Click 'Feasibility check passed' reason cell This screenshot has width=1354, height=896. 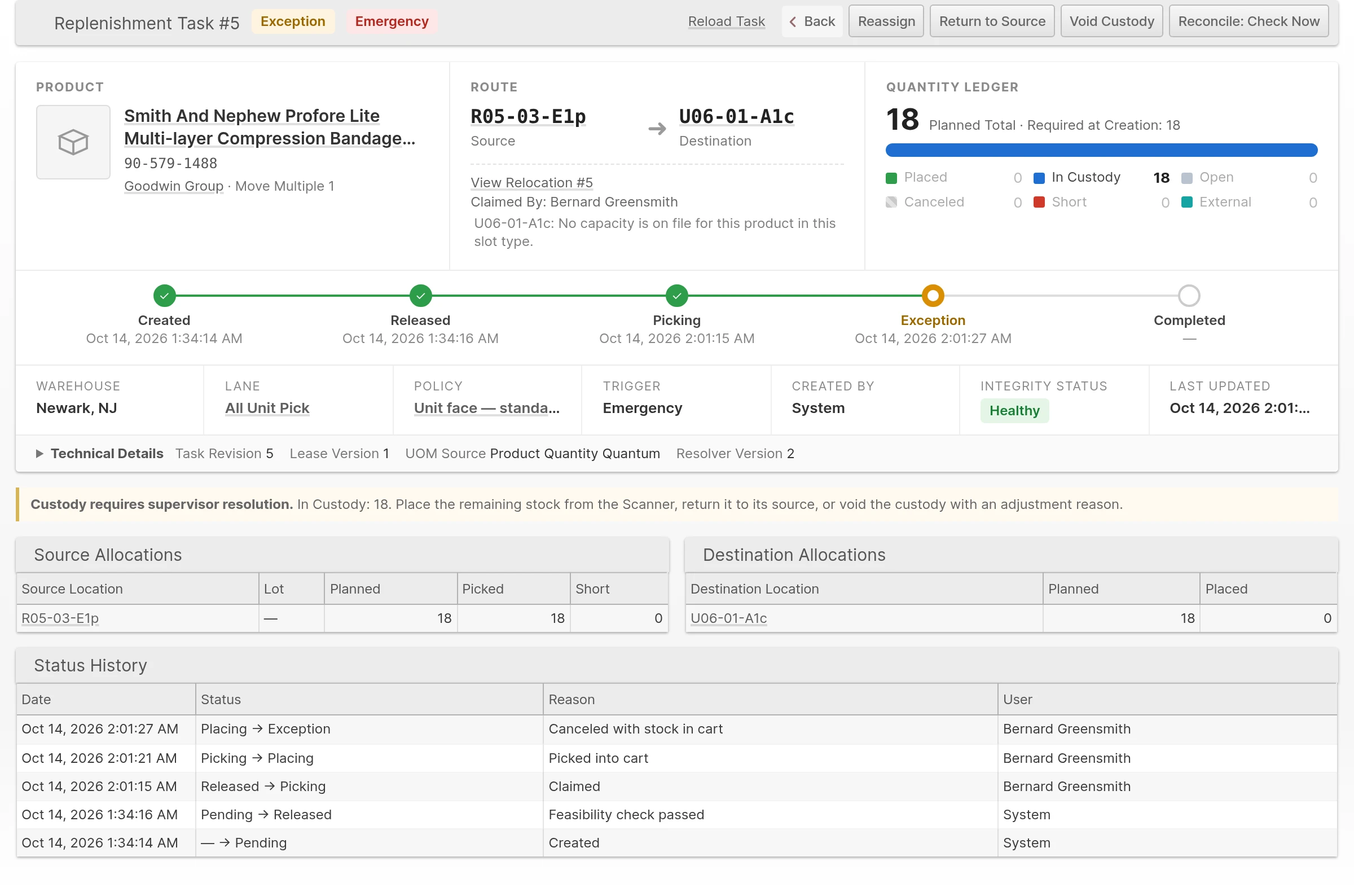click(770, 815)
